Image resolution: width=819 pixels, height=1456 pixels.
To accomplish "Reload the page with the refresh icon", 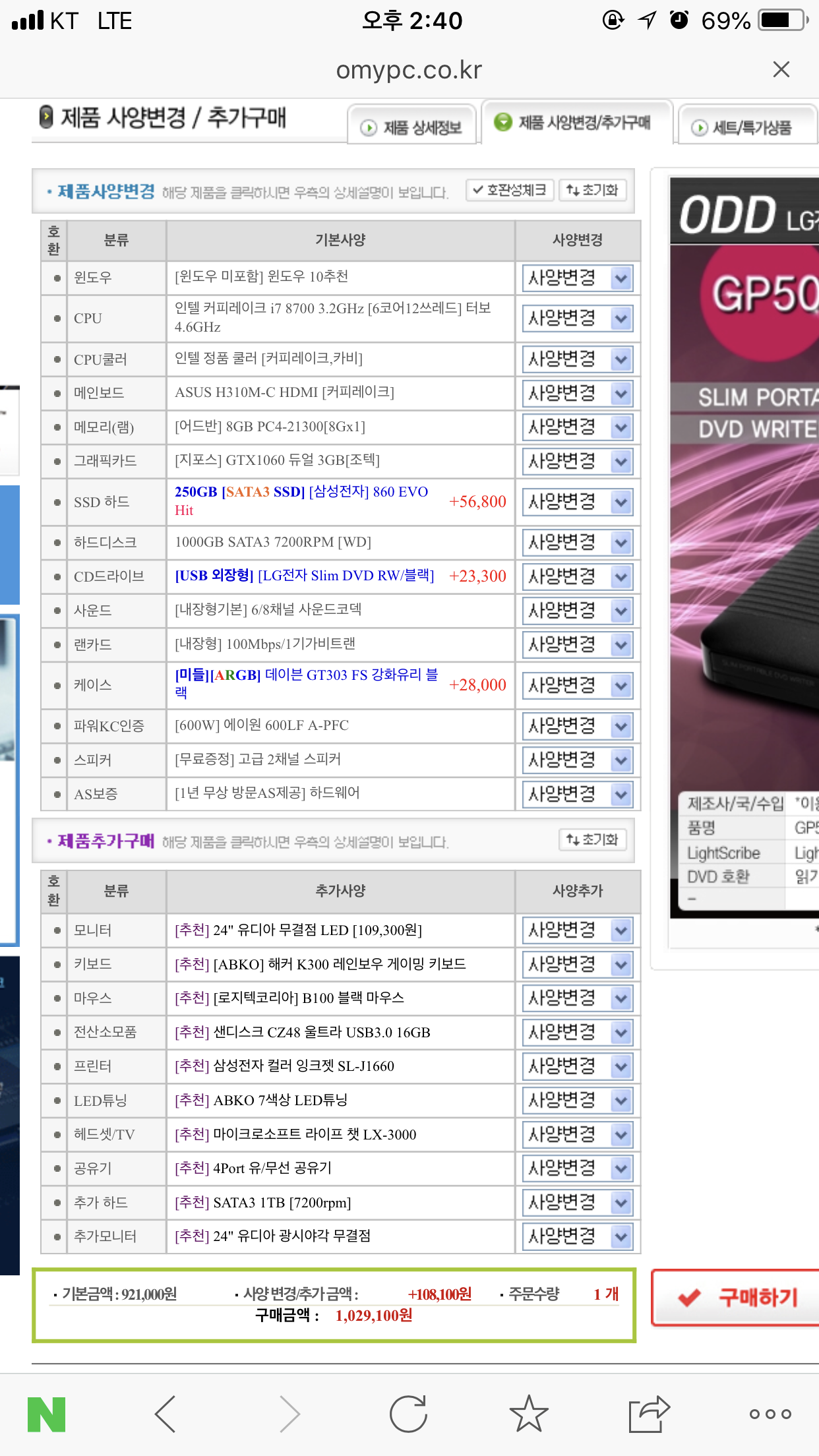I will pyautogui.click(x=409, y=1414).
